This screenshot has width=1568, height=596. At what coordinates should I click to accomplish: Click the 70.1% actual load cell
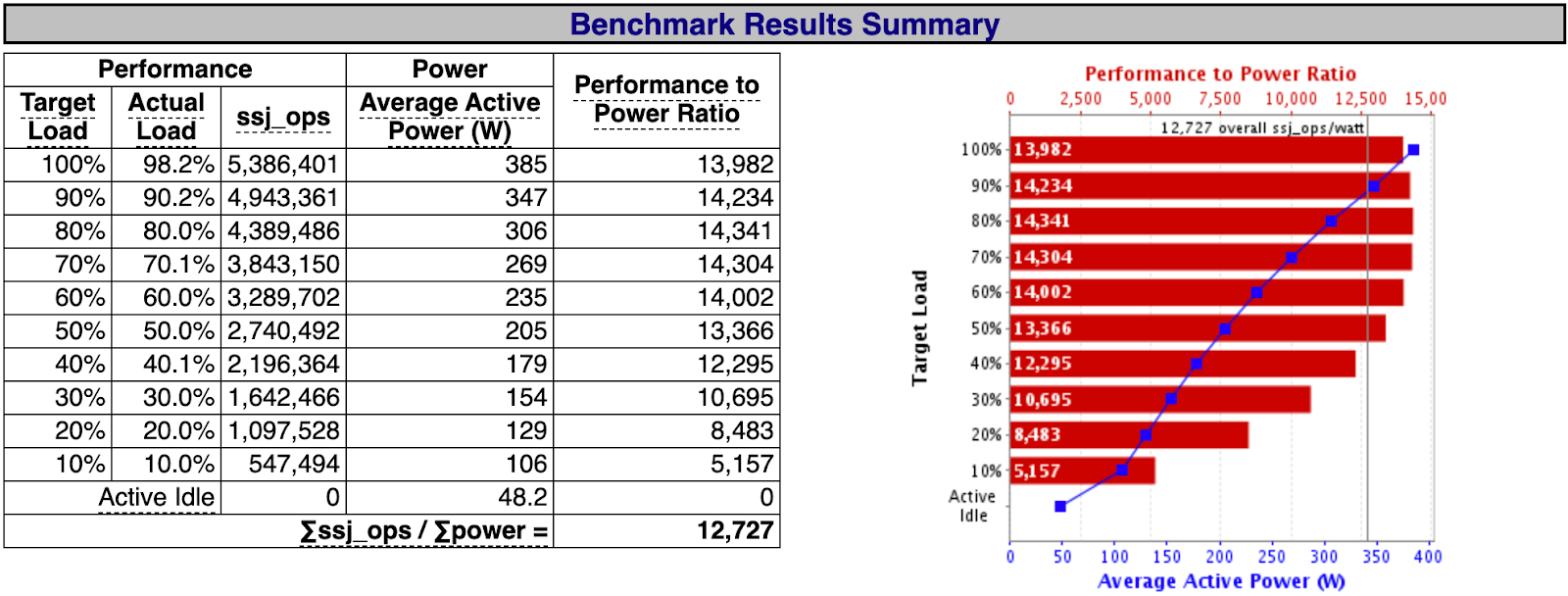(167, 265)
